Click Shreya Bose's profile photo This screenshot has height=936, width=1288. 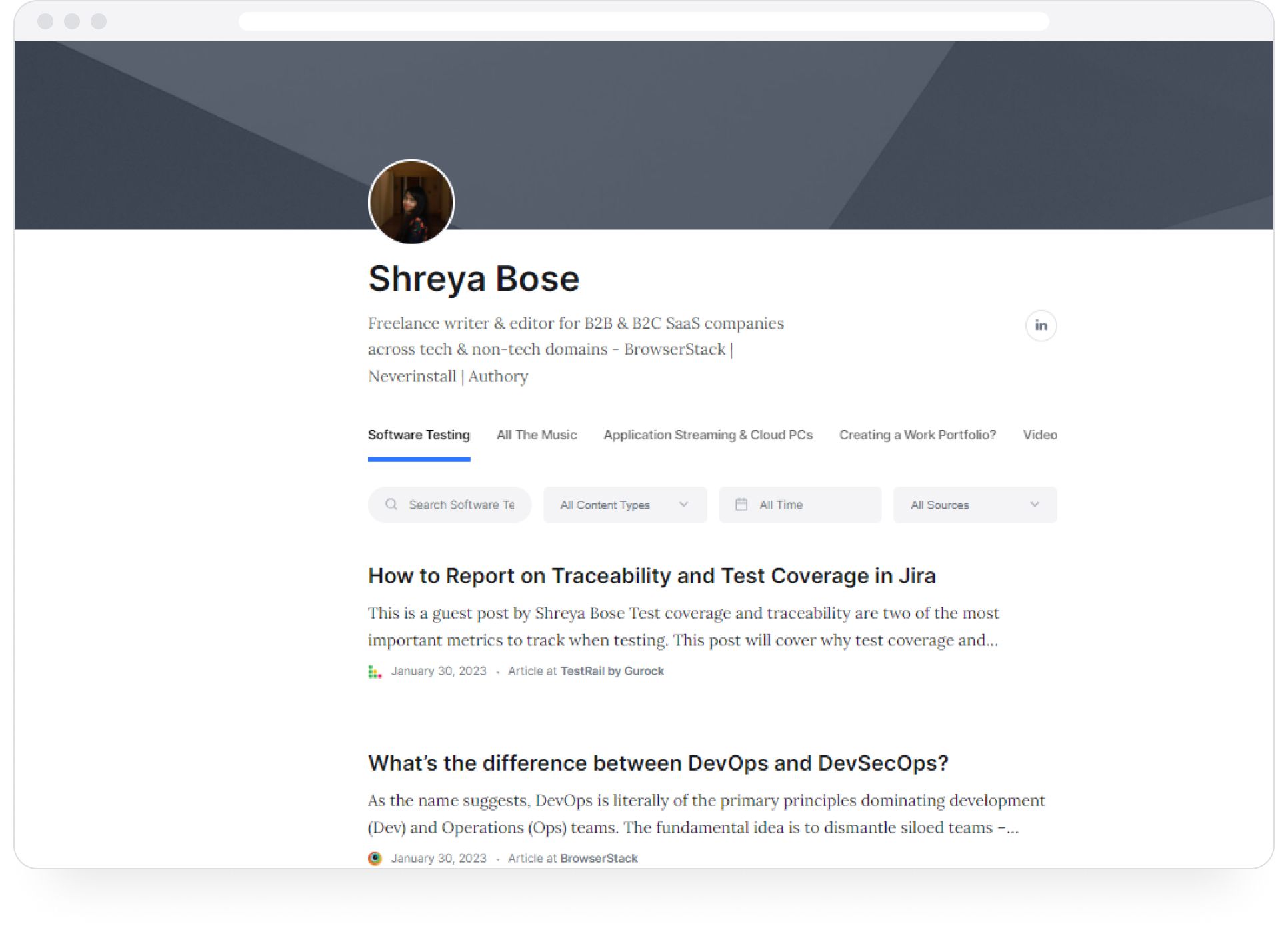coord(411,202)
